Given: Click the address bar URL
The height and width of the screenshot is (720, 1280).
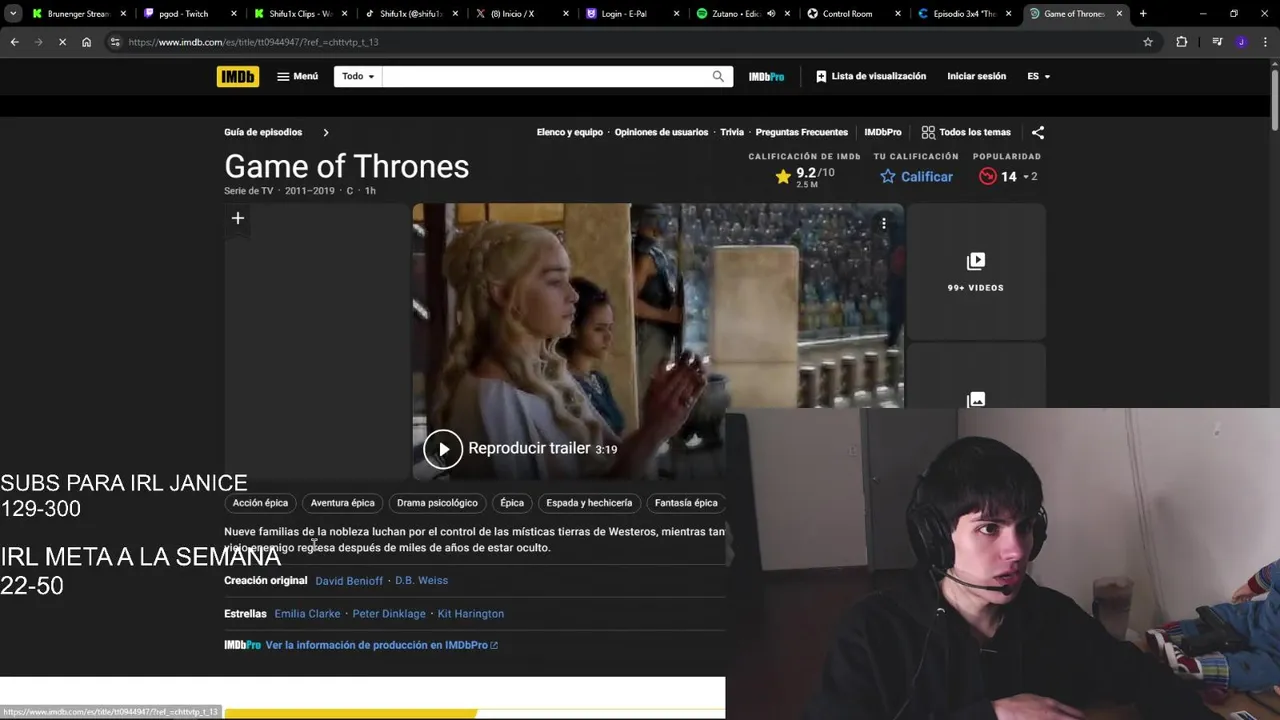Looking at the screenshot, I should point(253,42).
